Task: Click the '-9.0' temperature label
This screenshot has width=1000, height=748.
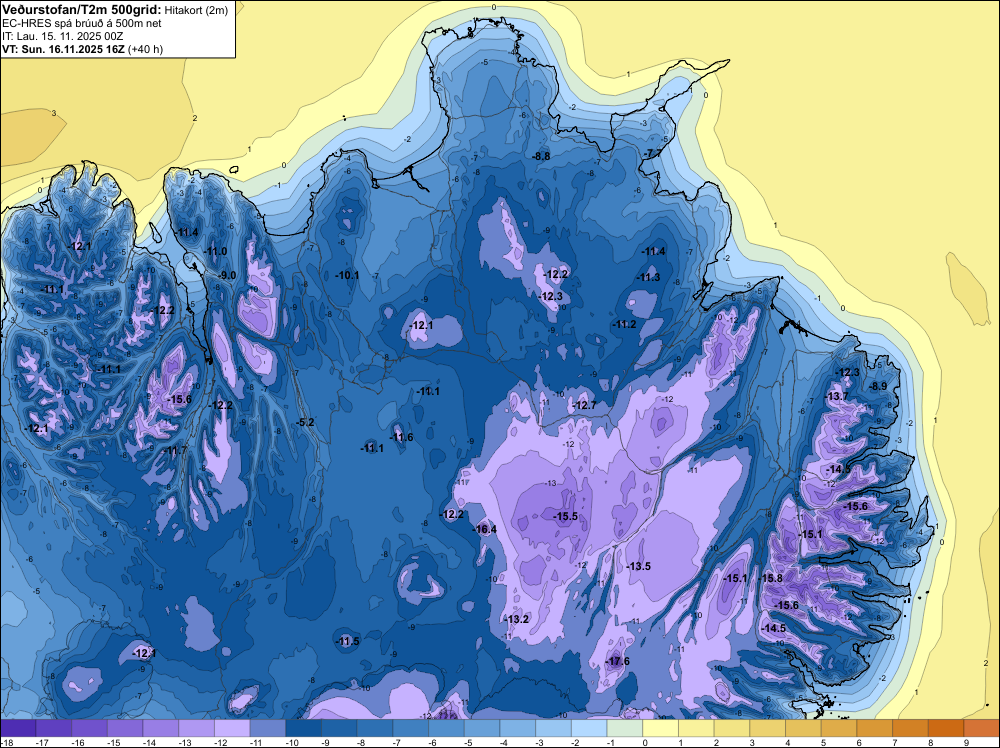Action: coord(227,275)
